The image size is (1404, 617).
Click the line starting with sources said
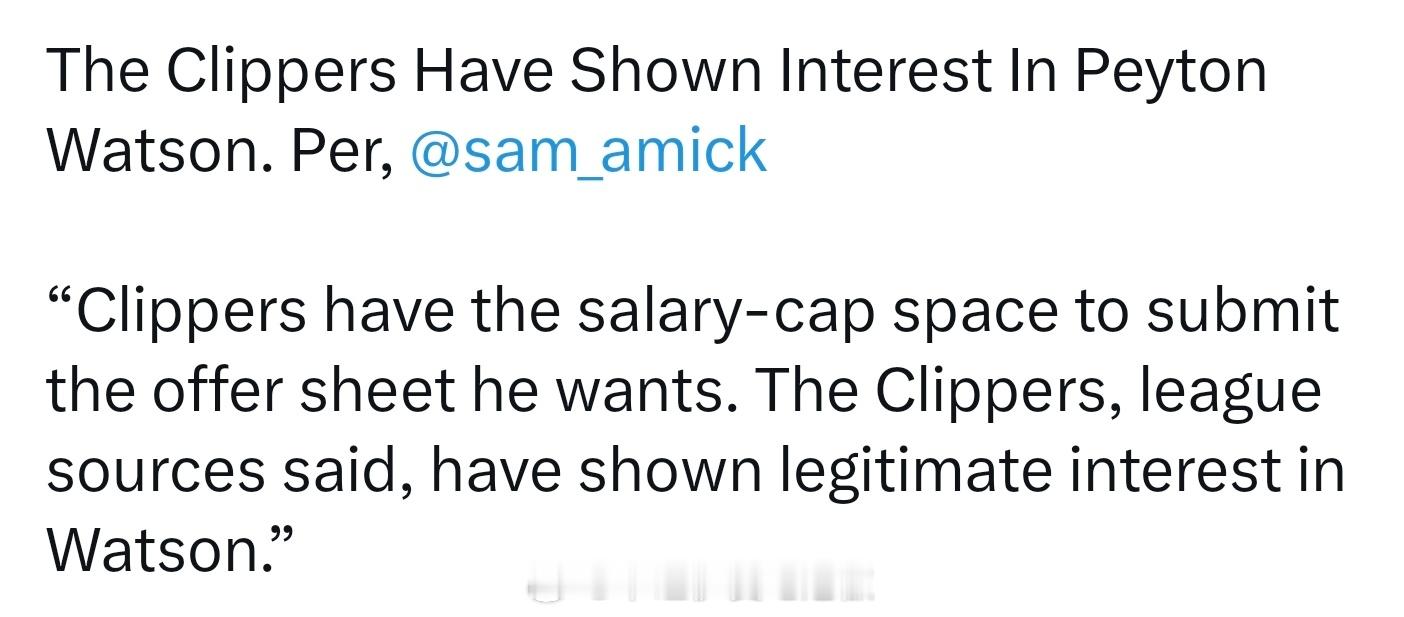(695, 472)
